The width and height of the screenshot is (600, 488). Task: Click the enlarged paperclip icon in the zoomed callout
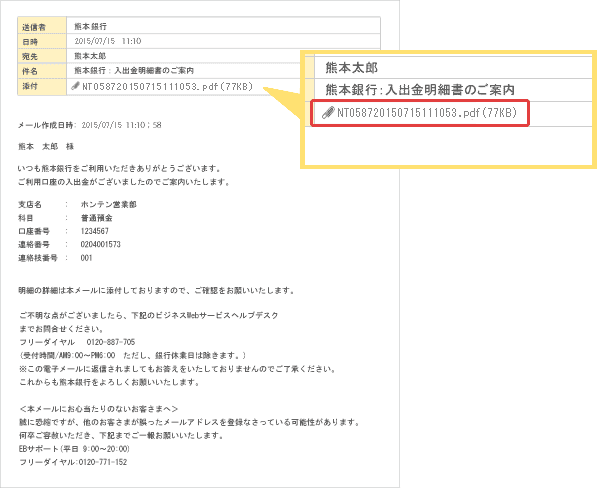point(328,113)
